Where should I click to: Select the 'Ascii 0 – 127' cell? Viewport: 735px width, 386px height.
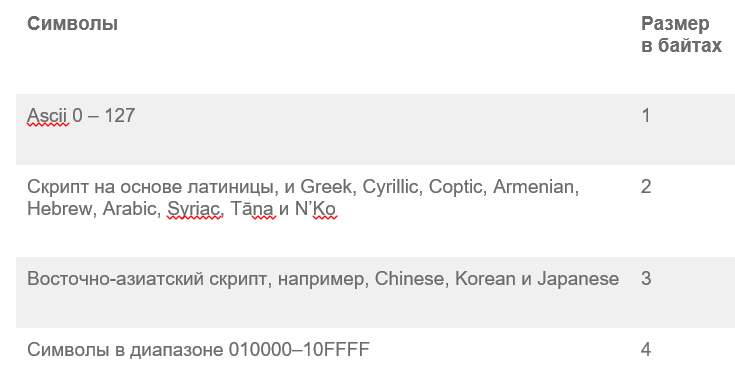point(81,115)
